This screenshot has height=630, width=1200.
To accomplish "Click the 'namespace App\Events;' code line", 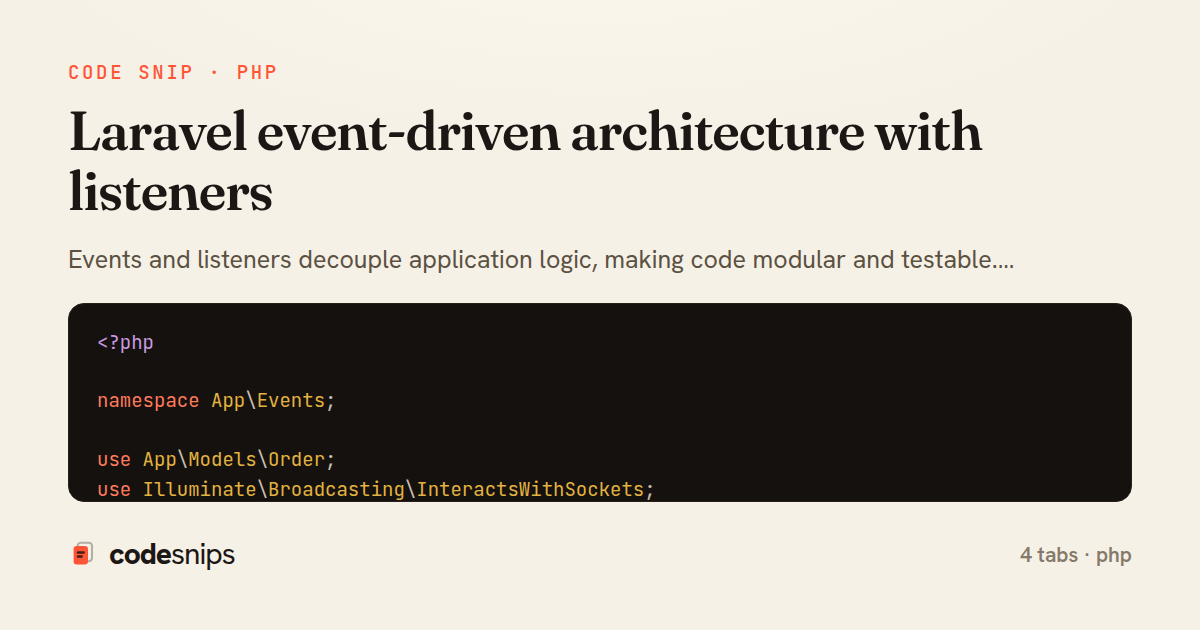I will tap(216, 401).
